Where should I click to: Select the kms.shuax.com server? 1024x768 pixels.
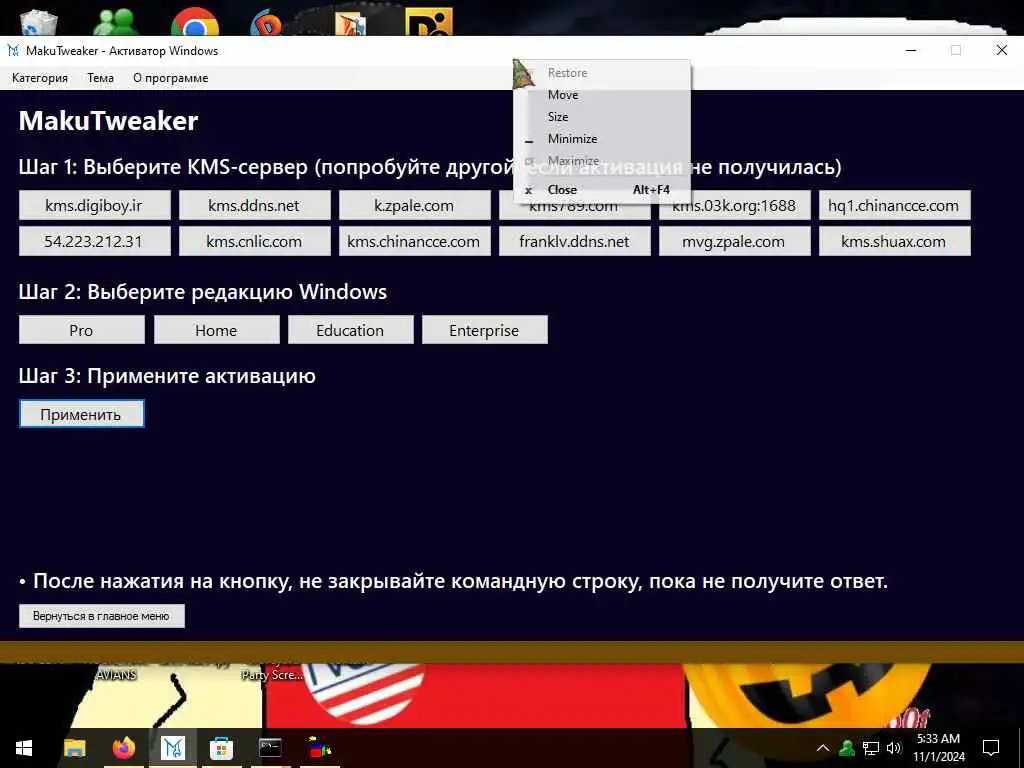pos(895,241)
